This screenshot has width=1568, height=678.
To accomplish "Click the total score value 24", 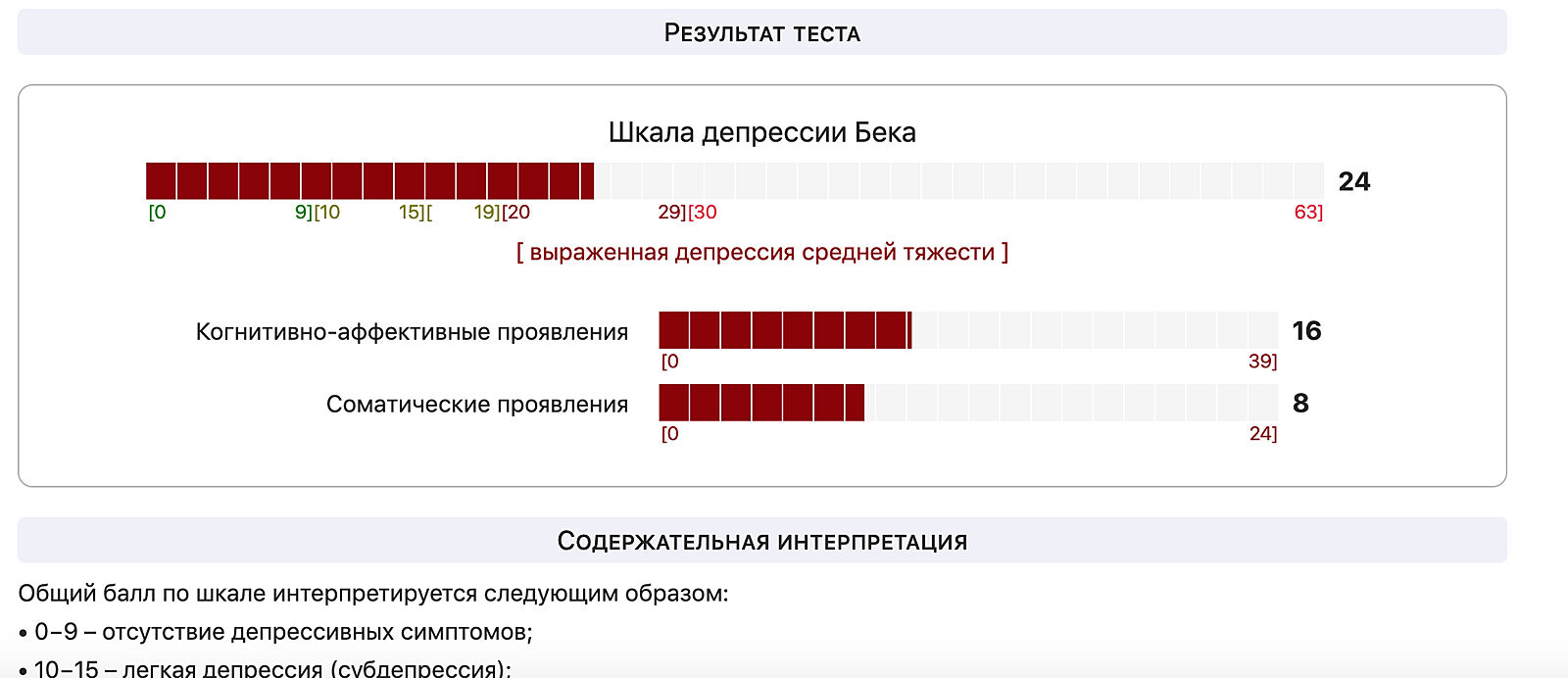I will point(1353,181).
